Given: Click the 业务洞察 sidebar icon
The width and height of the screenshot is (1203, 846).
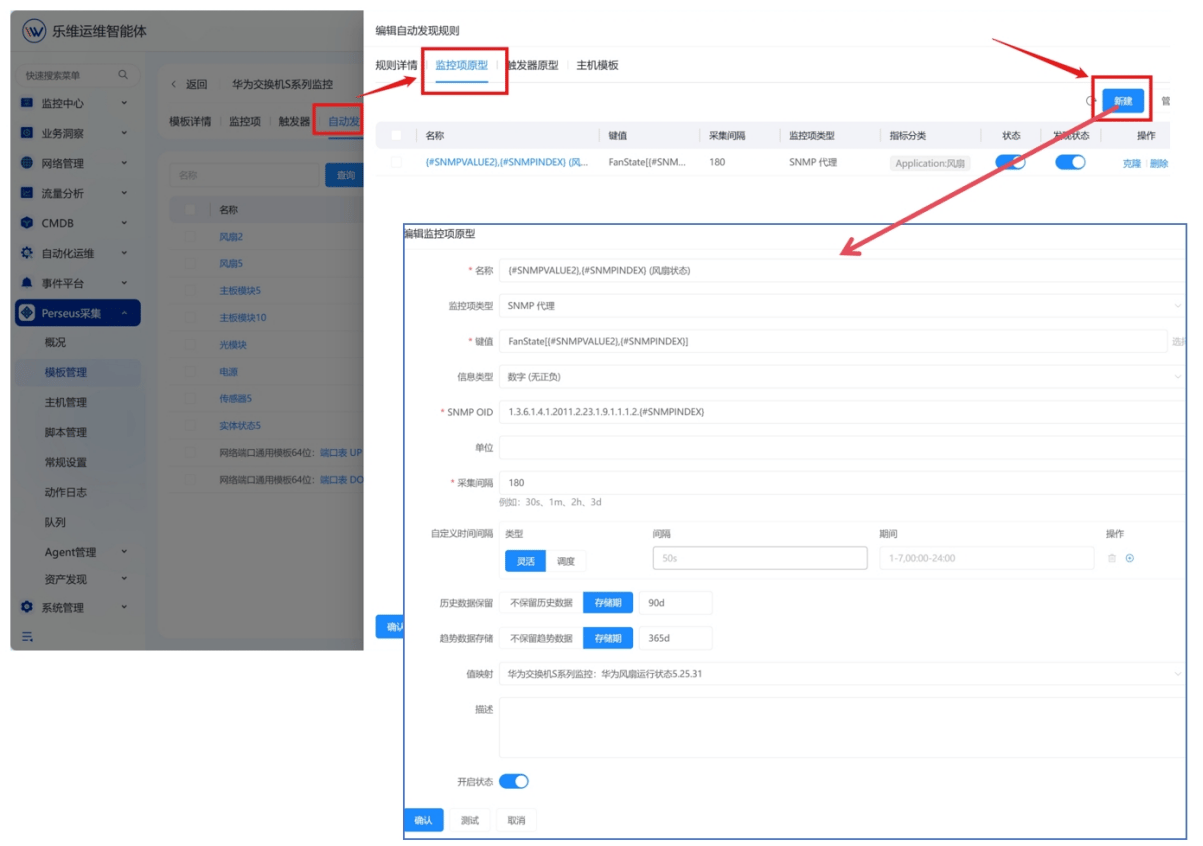Looking at the screenshot, I should (27, 133).
